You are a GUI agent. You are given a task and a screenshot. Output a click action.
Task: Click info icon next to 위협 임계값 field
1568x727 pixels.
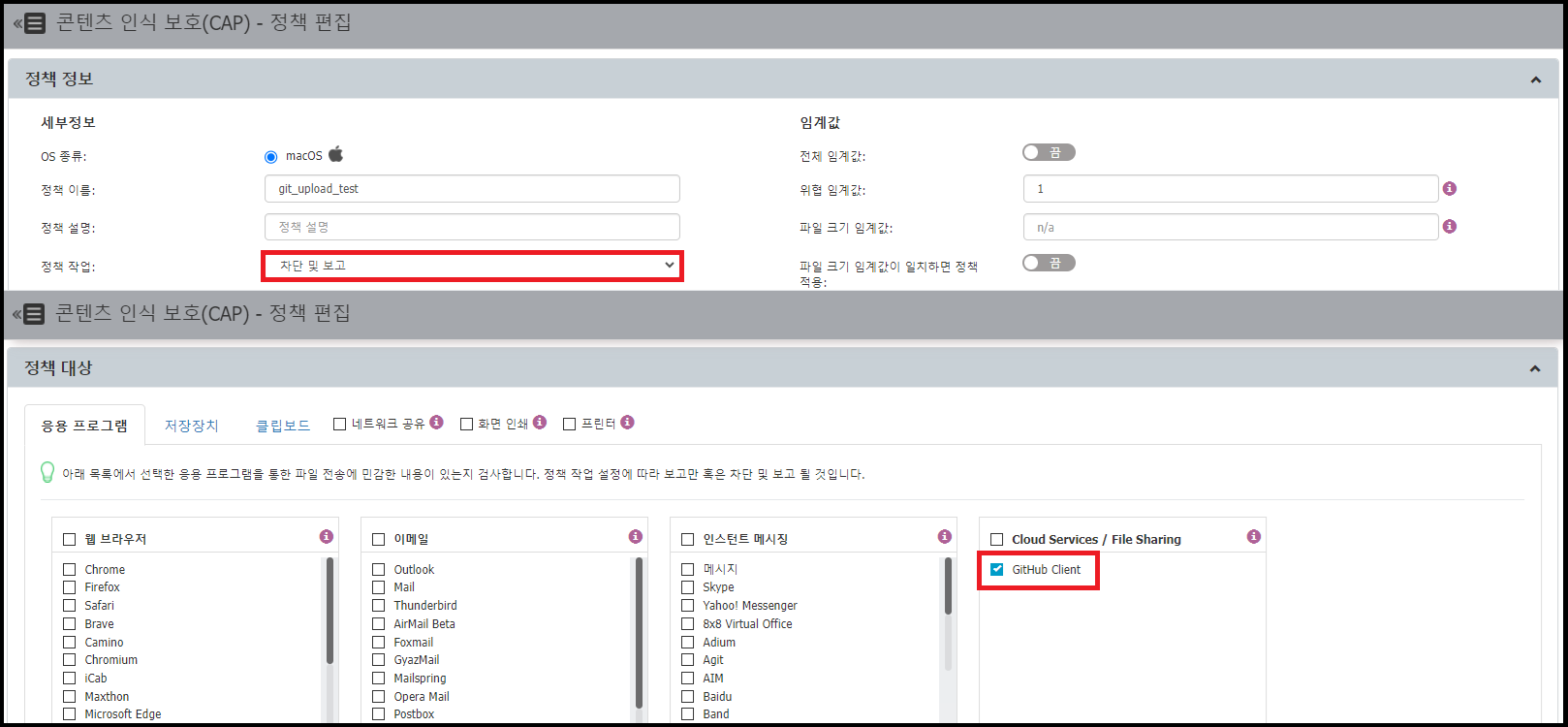click(1449, 189)
